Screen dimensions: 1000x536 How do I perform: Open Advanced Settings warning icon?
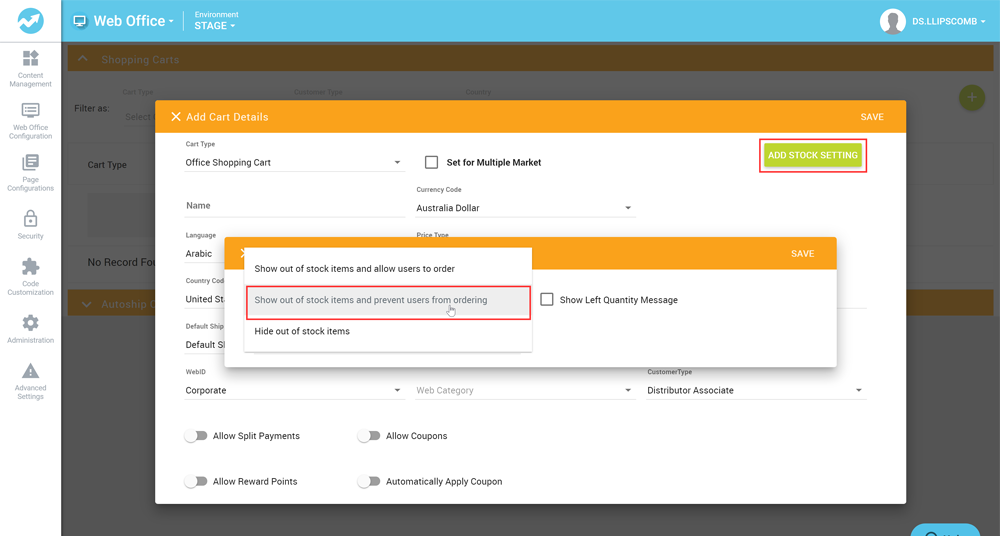coord(30,372)
